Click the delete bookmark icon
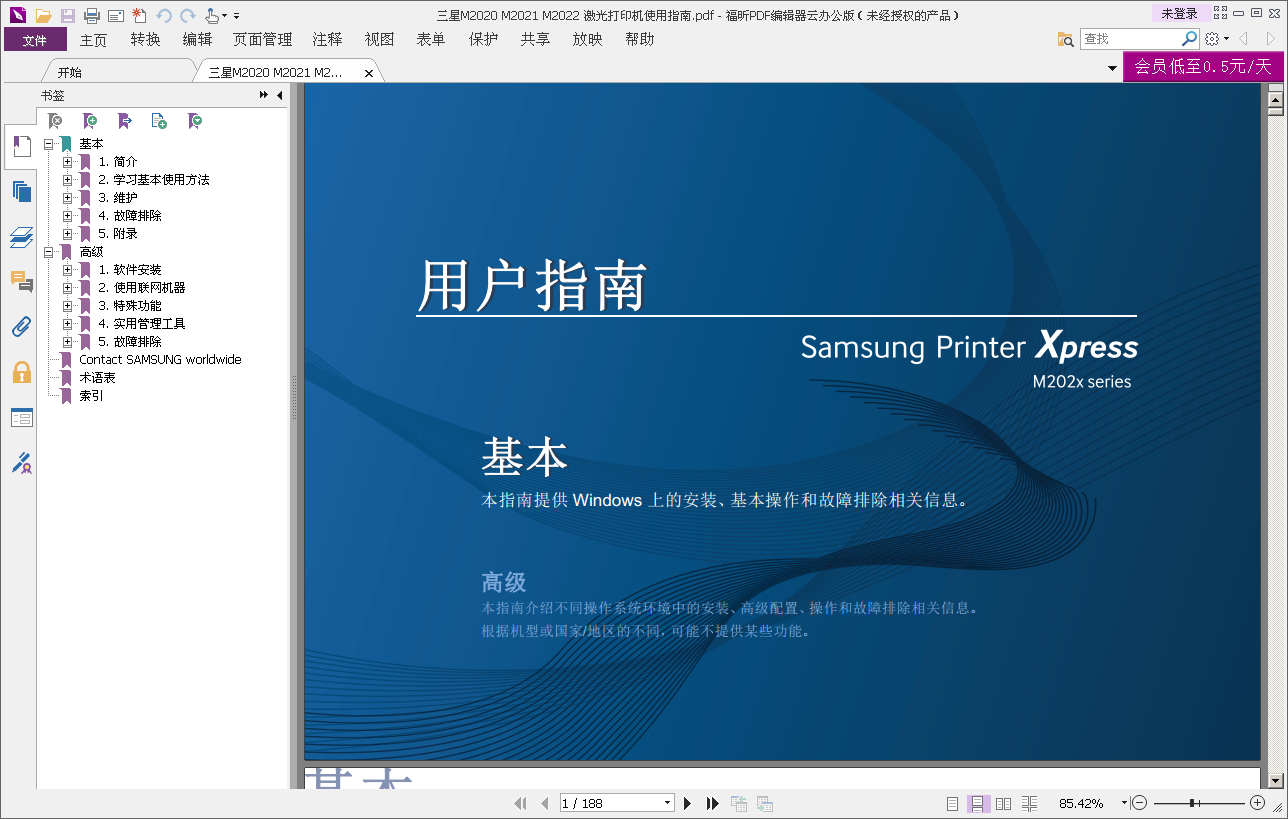This screenshot has height=819, width=1288. click(56, 121)
